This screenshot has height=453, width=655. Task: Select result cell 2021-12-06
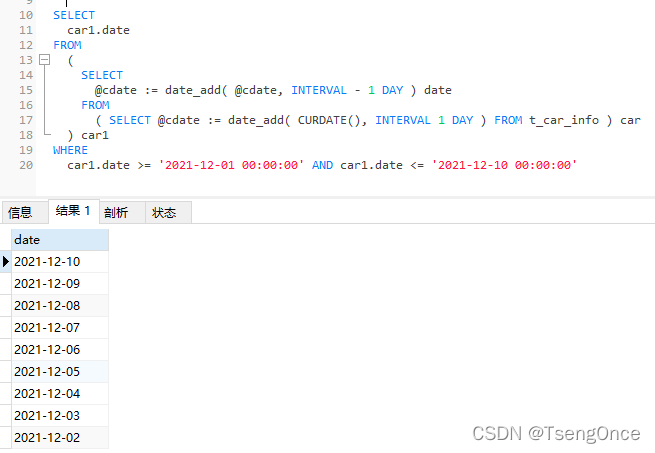[60, 349]
